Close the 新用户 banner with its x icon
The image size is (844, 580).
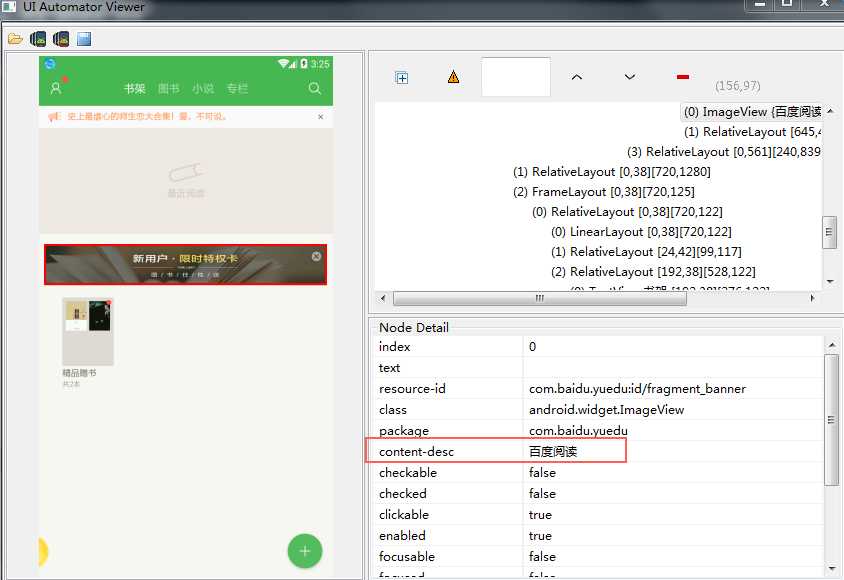(316, 257)
